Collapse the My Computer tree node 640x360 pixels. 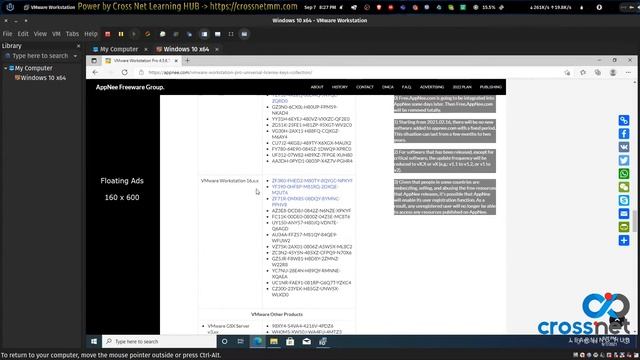pyautogui.click(x=5, y=68)
